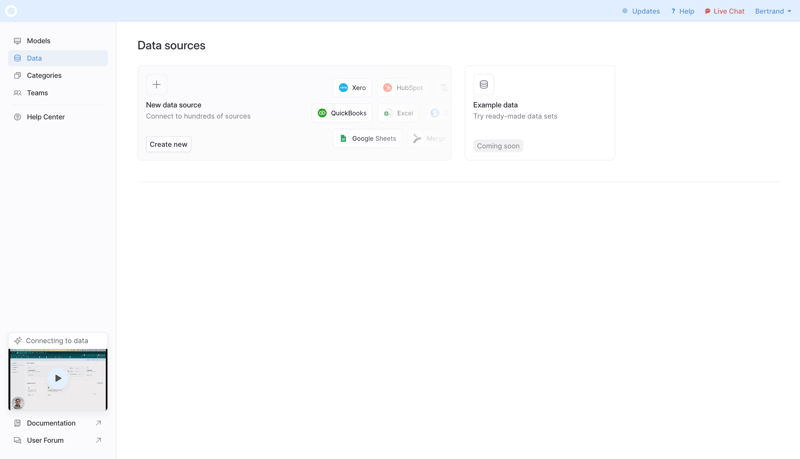This screenshot has height=459, width=800.
Task: Pick the QuickBooks integration chip
Action: coord(342,113)
